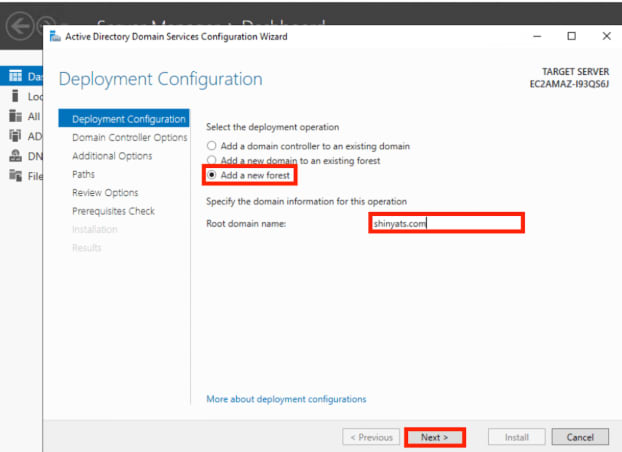Click the Next button
Screen dimensions: 622x452
coord(434,437)
